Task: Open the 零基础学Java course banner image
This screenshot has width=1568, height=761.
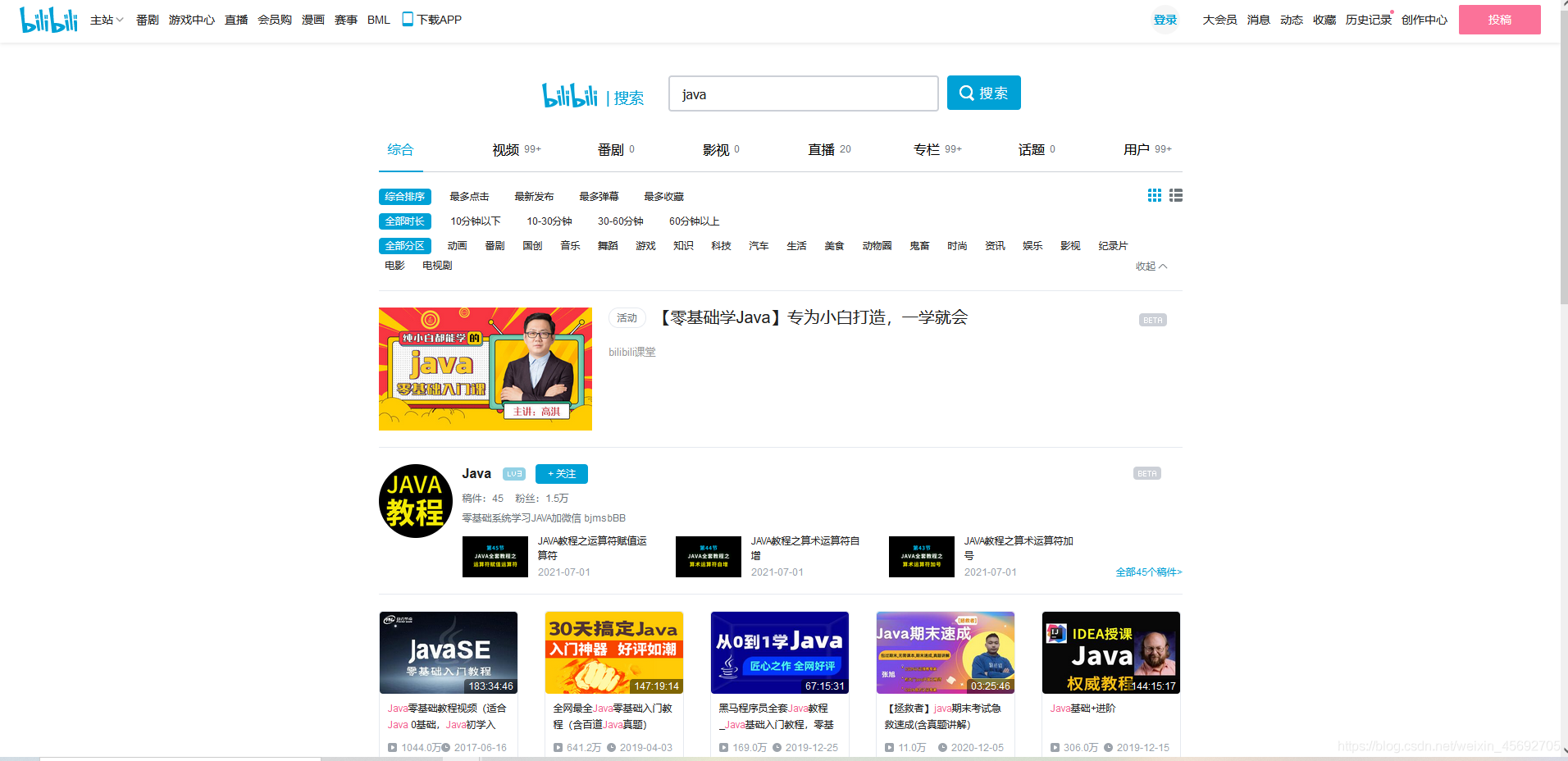Action: coord(485,369)
